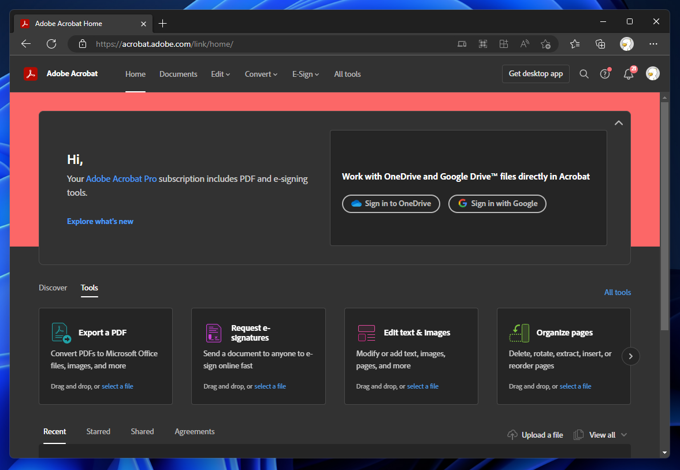
Task: Open the user profile avatar
Action: [x=653, y=74]
